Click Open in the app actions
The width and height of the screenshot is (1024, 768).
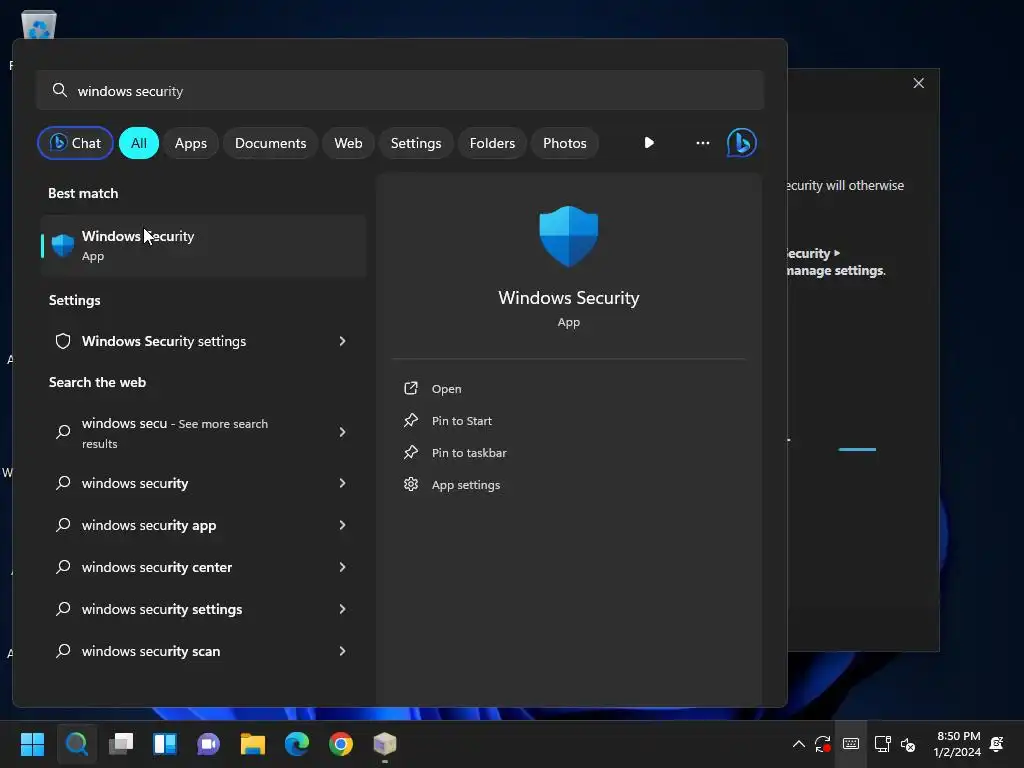coord(446,389)
